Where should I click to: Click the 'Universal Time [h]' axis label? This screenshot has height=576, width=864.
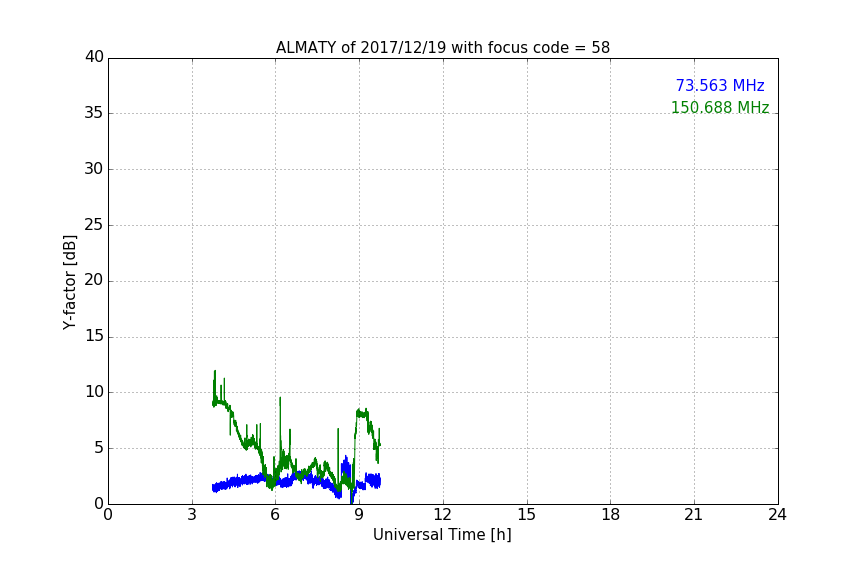tap(442, 535)
